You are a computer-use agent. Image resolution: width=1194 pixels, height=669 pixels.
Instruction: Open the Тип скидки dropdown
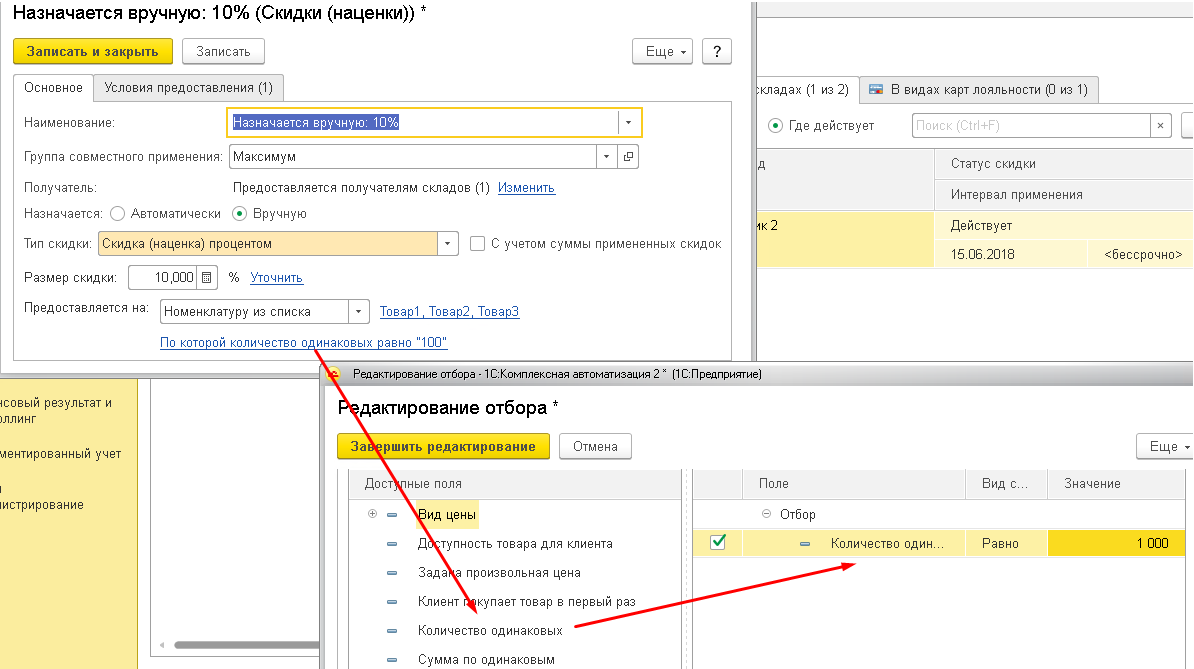coord(448,244)
